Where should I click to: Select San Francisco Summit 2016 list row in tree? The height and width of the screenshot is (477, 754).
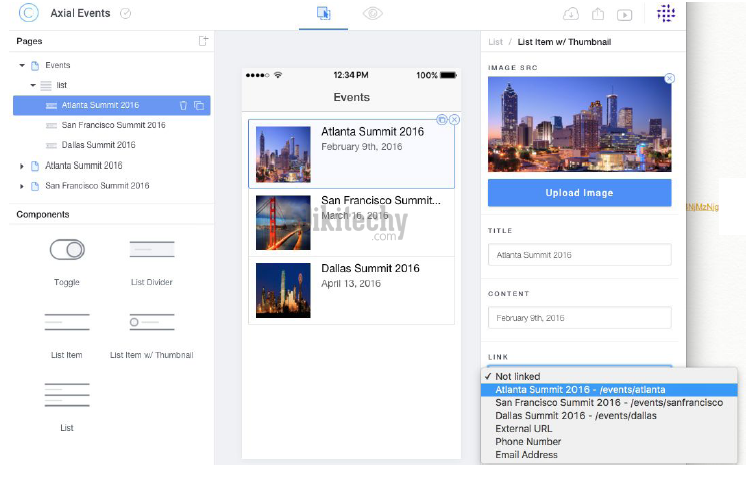click(113, 125)
